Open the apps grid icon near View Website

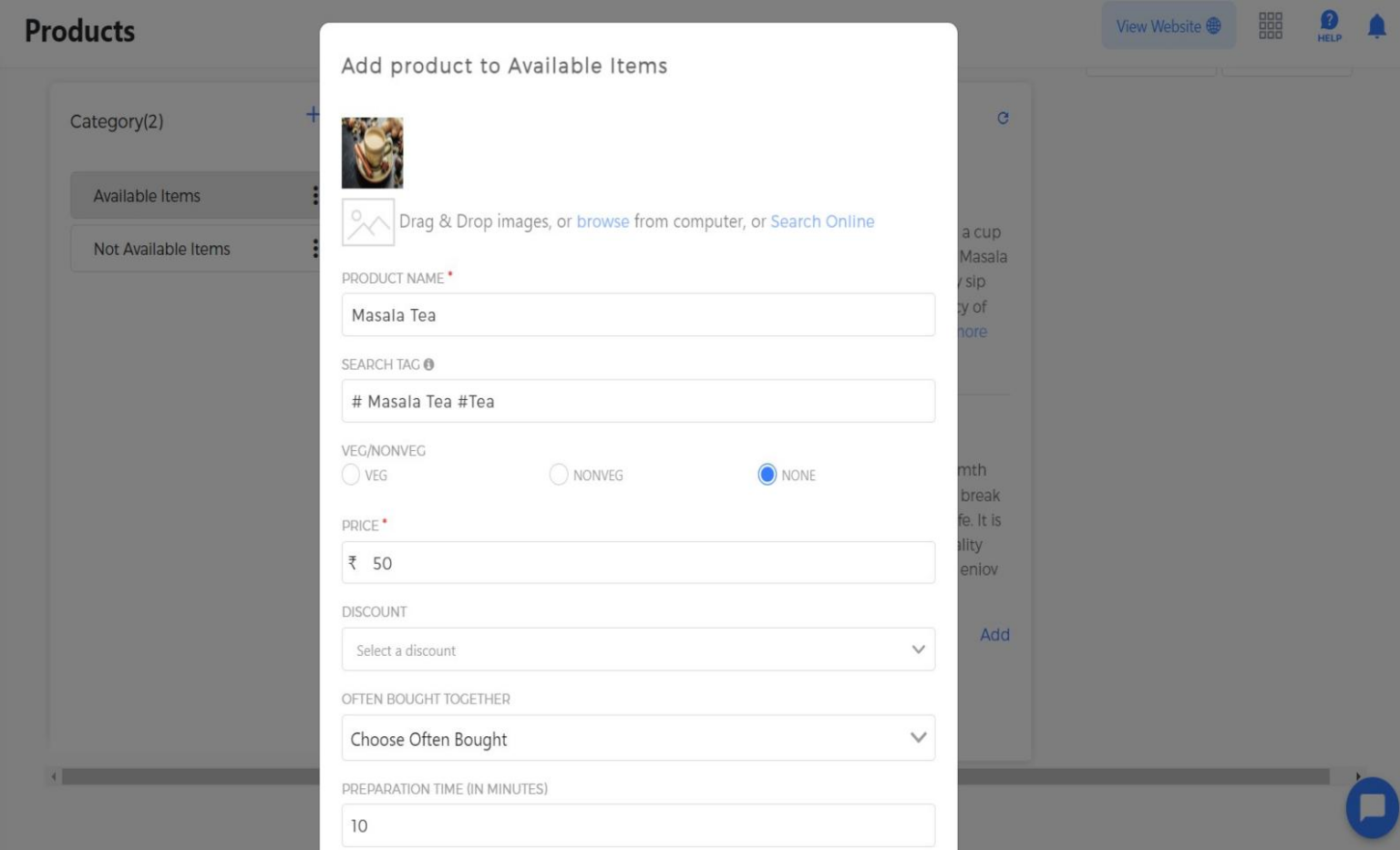click(1271, 26)
